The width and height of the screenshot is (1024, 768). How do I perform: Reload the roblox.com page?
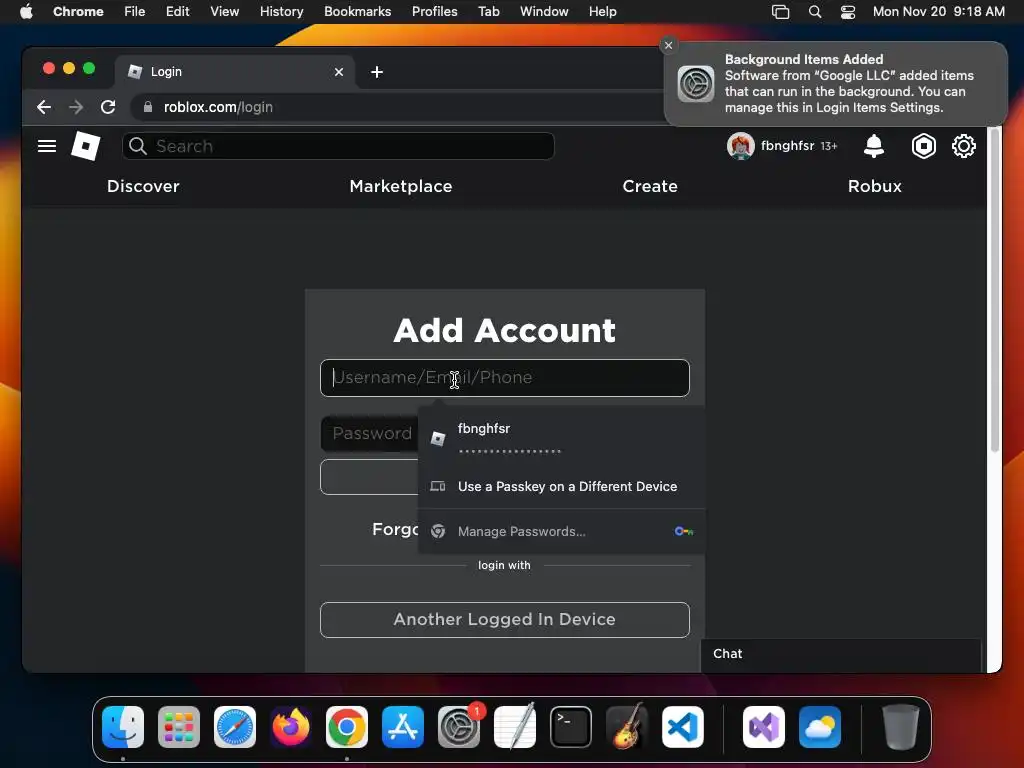point(108,107)
